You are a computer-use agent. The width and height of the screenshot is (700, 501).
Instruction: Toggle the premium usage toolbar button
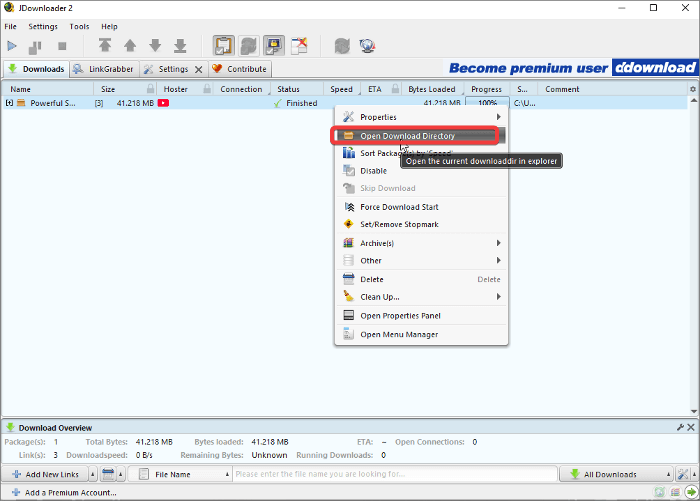273,46
